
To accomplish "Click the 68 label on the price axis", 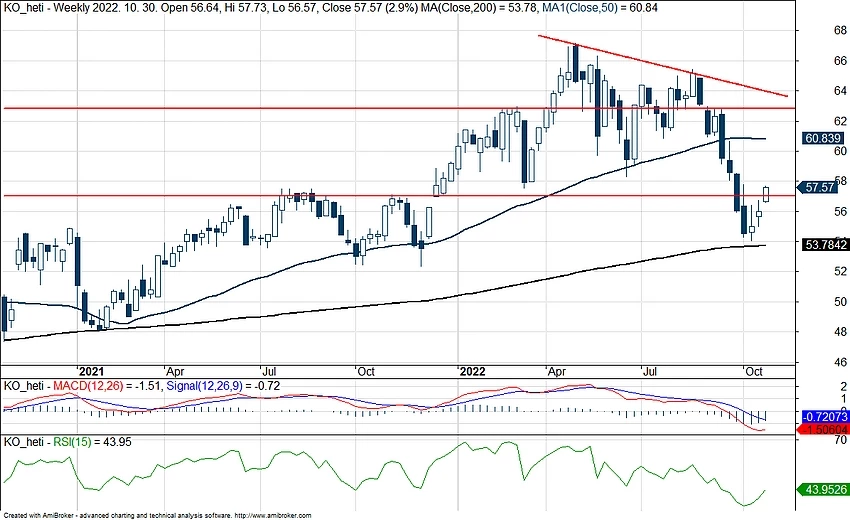I will click(813, 30).
